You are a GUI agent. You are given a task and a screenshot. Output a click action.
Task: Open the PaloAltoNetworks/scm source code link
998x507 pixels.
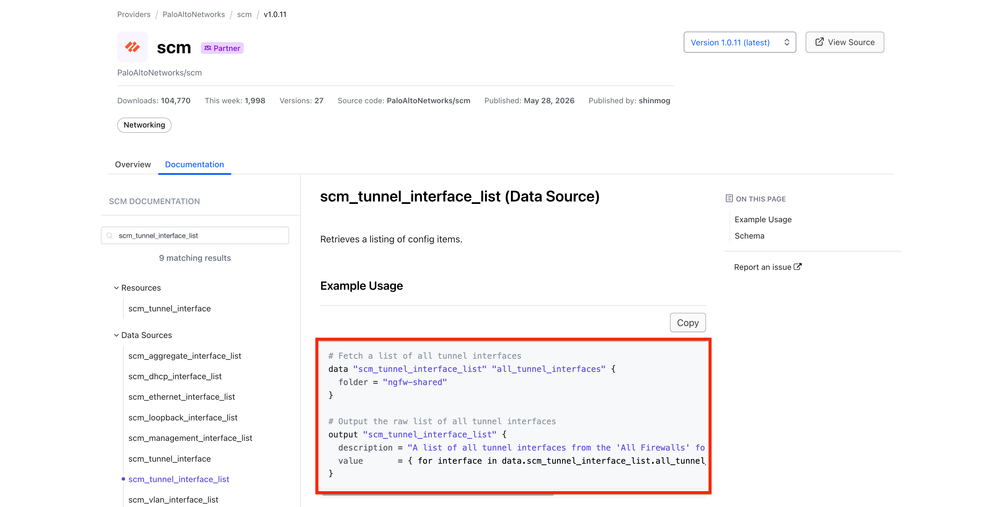pos(428,101)
